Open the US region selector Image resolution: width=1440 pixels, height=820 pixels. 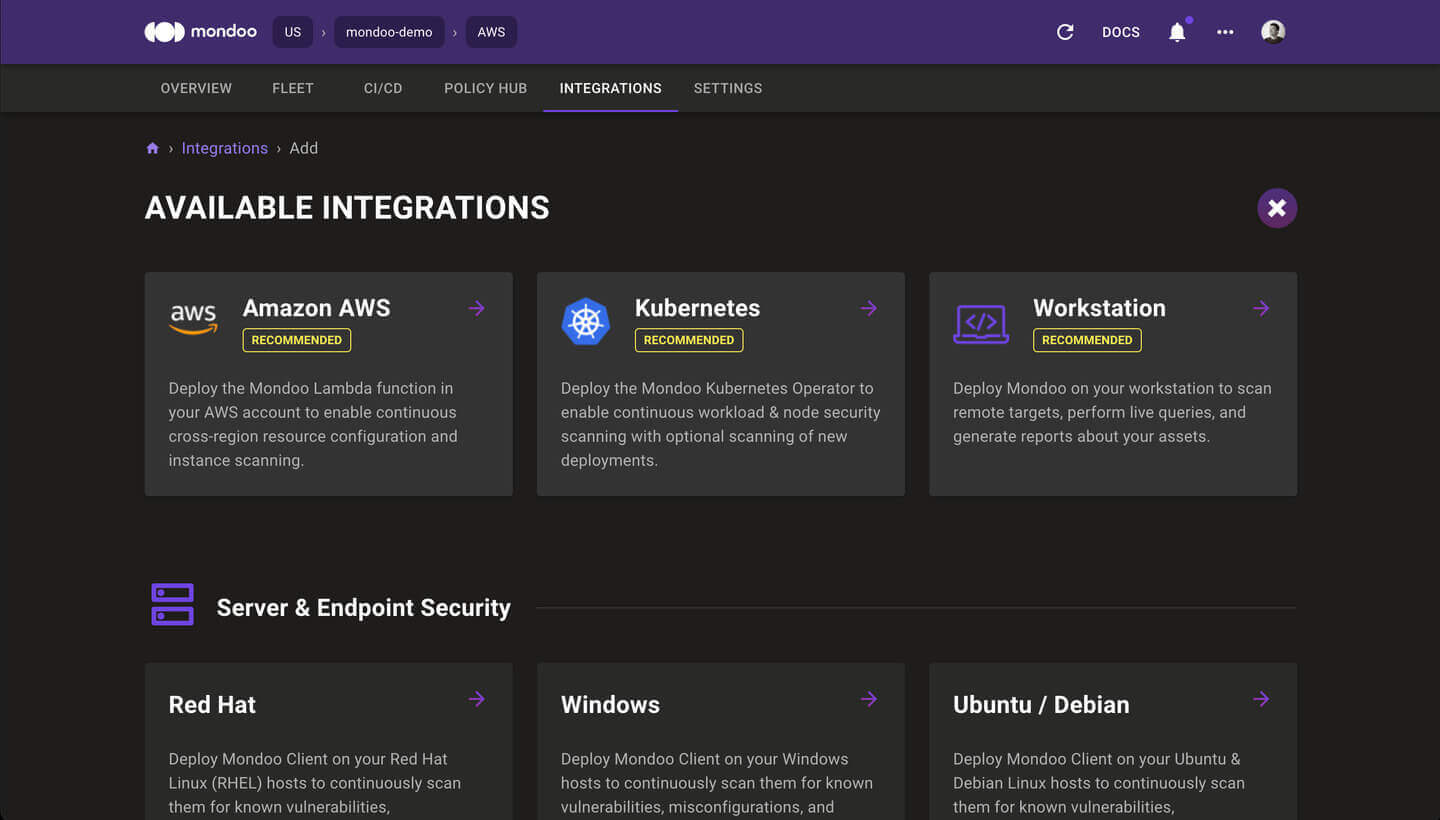click(292, 31)
